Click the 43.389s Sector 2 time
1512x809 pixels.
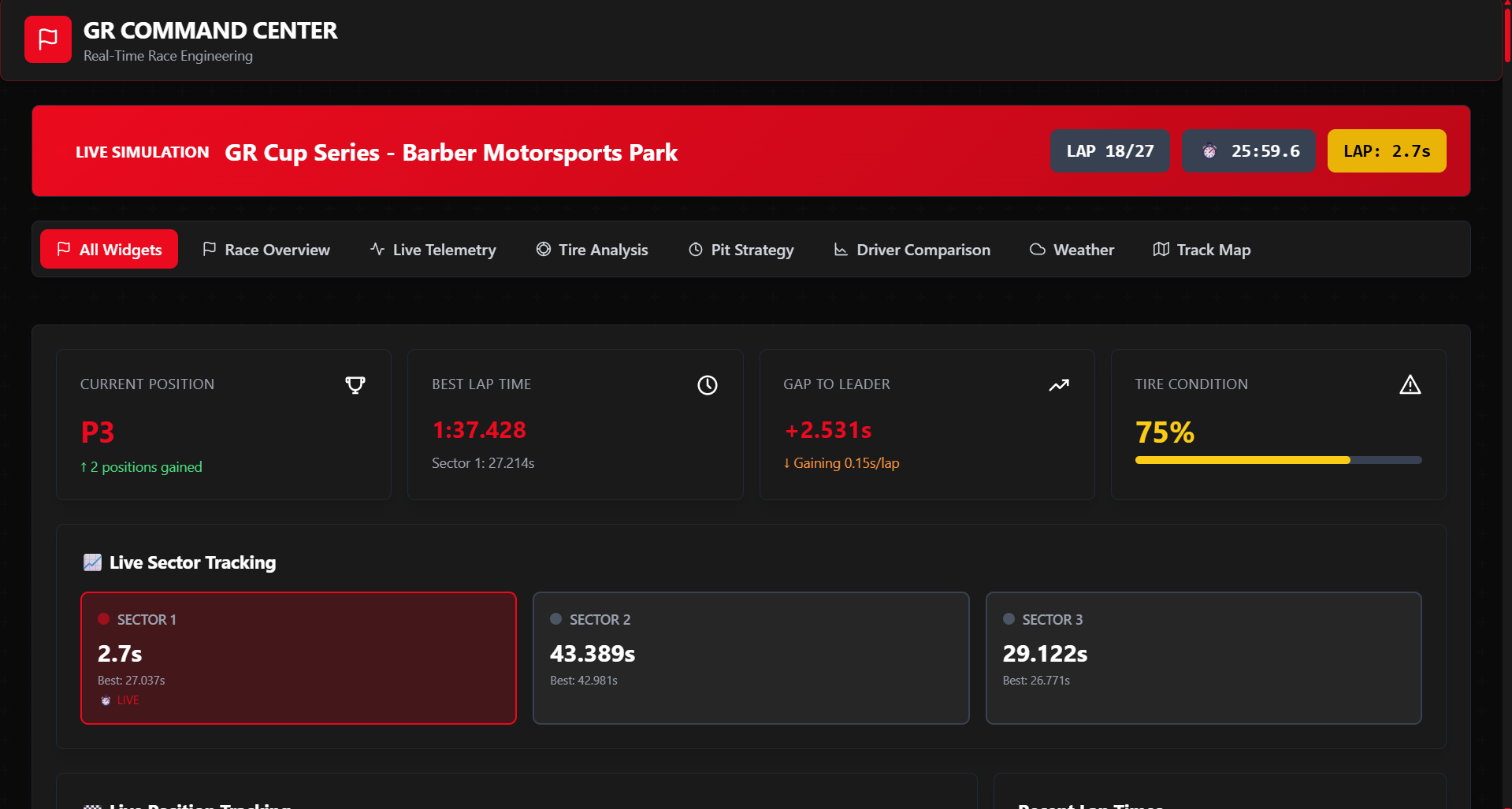pos(593,654)
